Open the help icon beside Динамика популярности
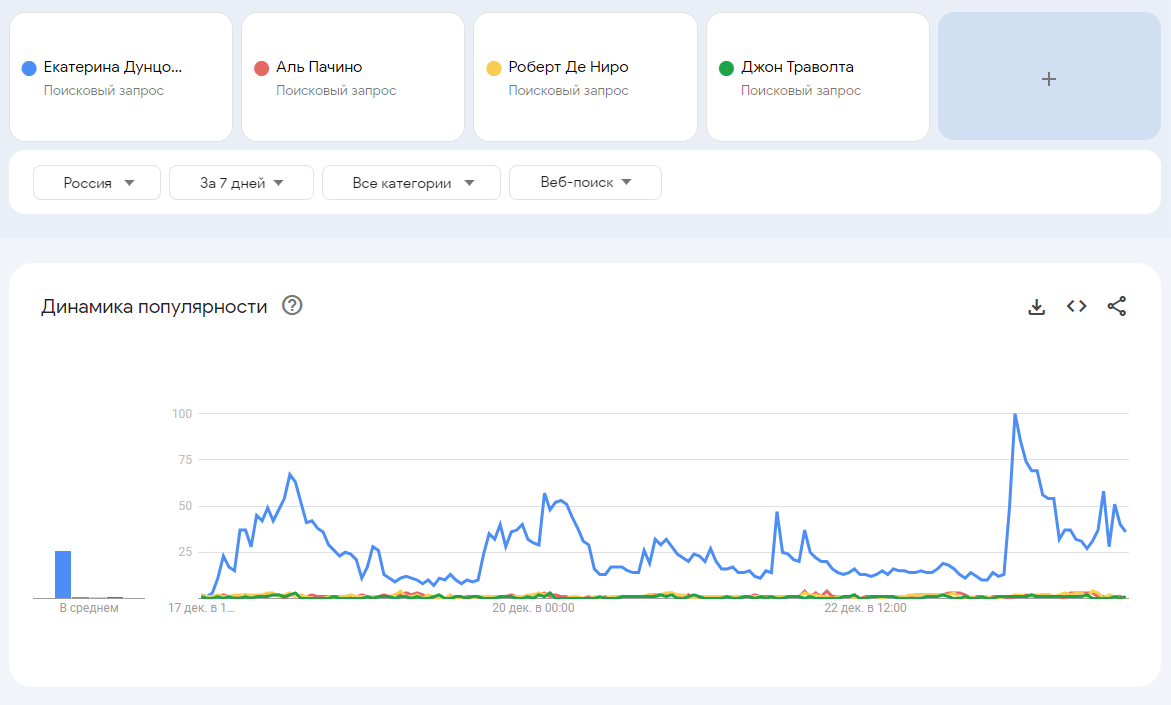The width and height of the screenshot is (1171, 705). 292,305
